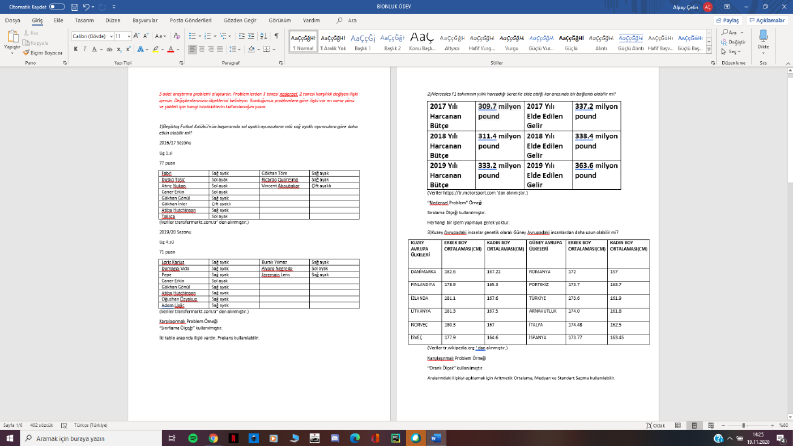Image resolution: width=793 pixels, height=446 pixels.
Task: Apply the yellow text highlight color
Action: click(155, 49)
